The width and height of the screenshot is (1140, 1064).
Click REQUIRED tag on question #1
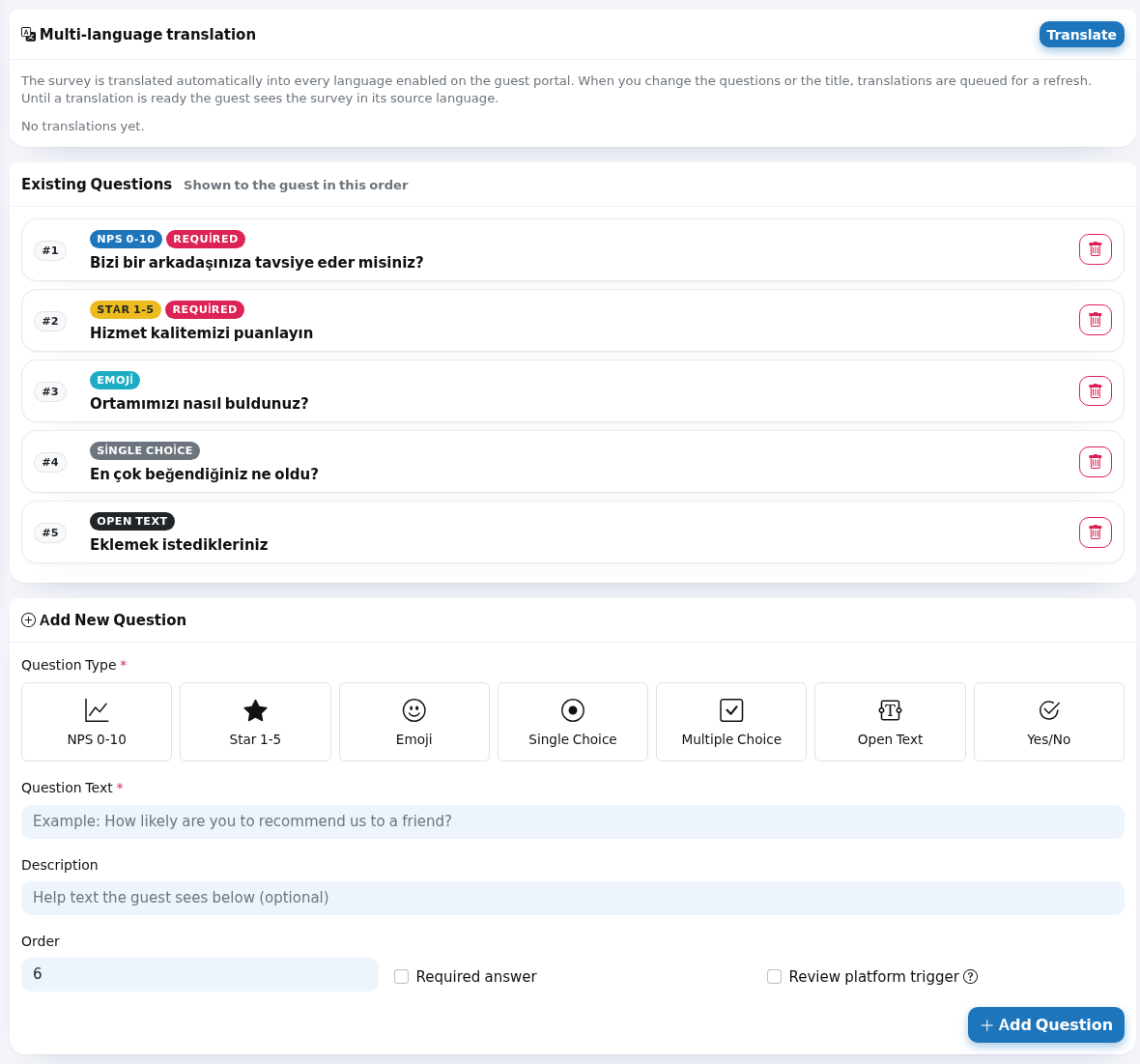[x=206, y=239]
